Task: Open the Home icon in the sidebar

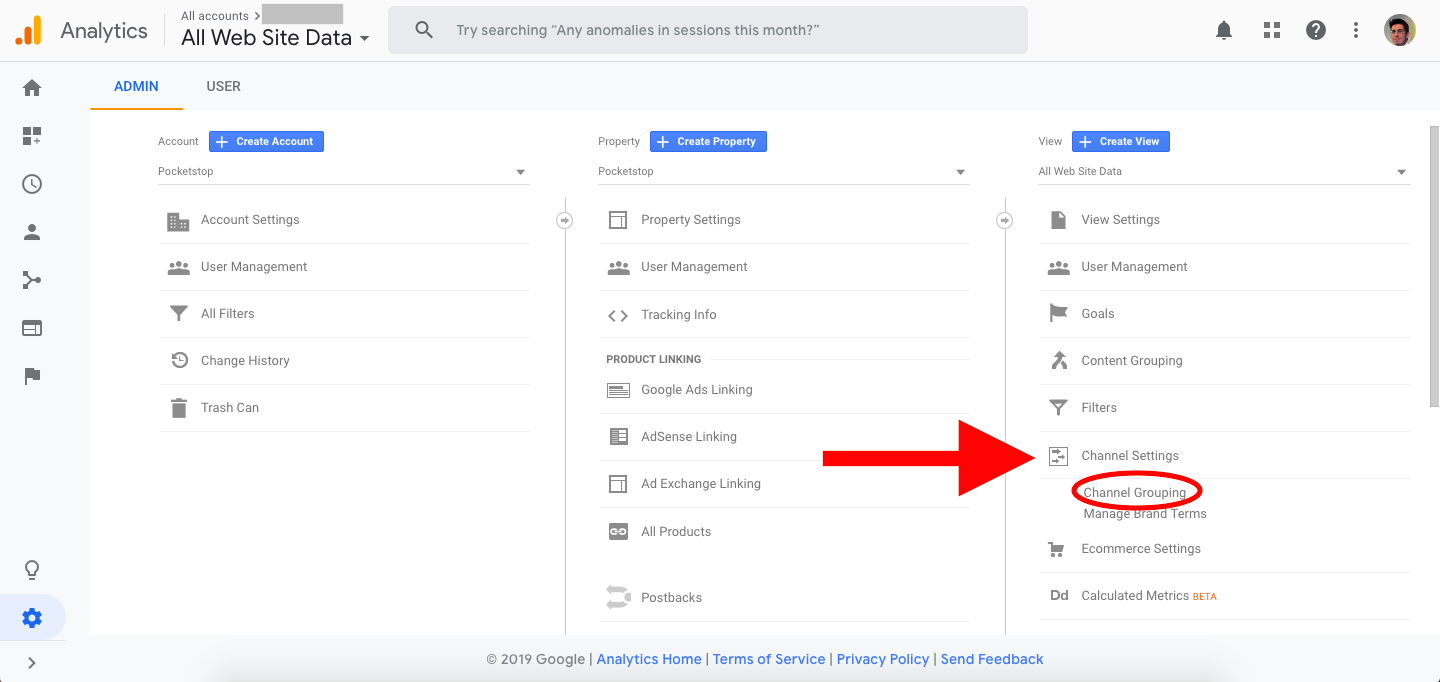Action: point(31,88)
